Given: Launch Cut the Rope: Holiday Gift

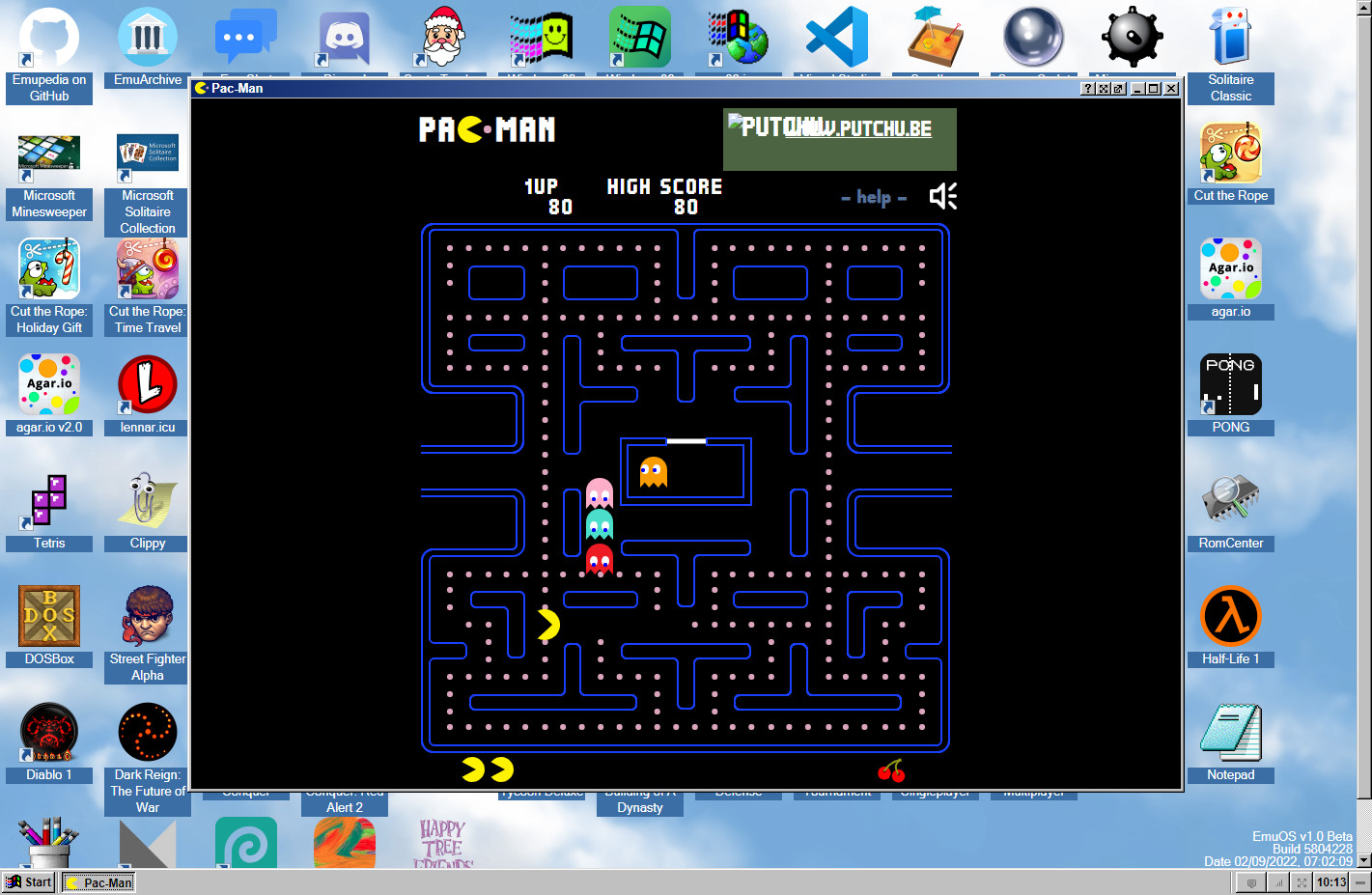Looking at the screenshot, I should (x=49, y=287).
